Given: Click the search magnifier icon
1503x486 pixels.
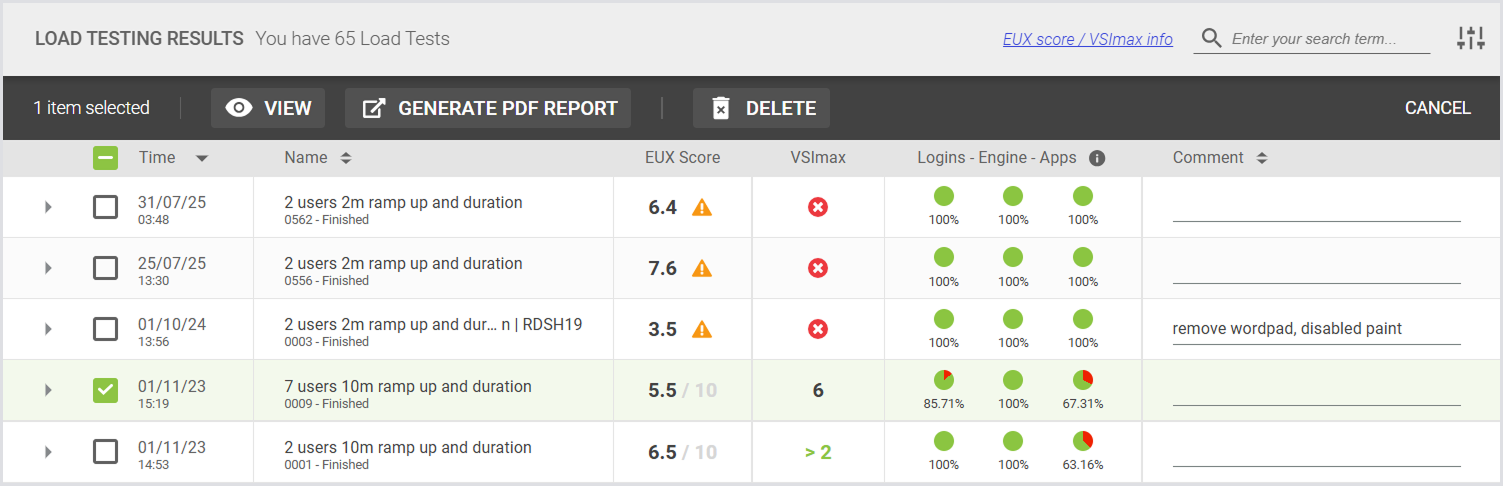Looking at the screenshot, I should tap(1211, 39).
